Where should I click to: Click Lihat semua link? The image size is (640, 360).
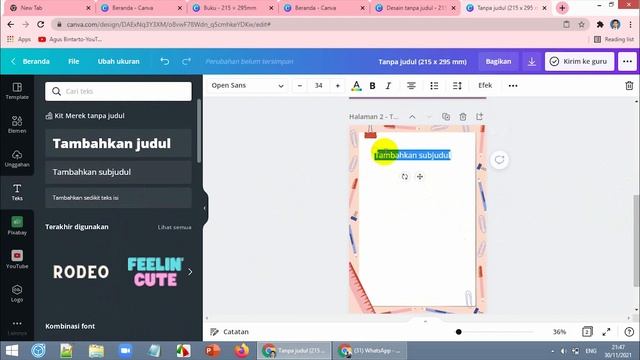click(175, 227)
